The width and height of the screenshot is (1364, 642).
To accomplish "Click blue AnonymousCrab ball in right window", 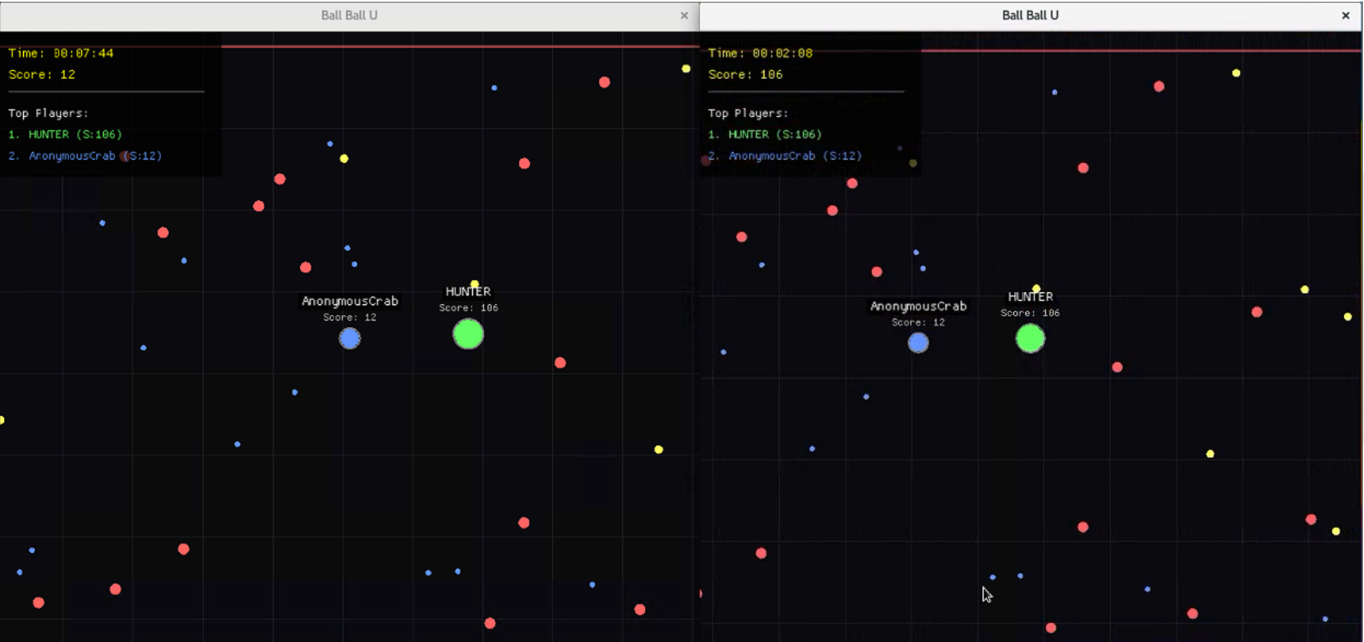I will click(x=918, y=343).
